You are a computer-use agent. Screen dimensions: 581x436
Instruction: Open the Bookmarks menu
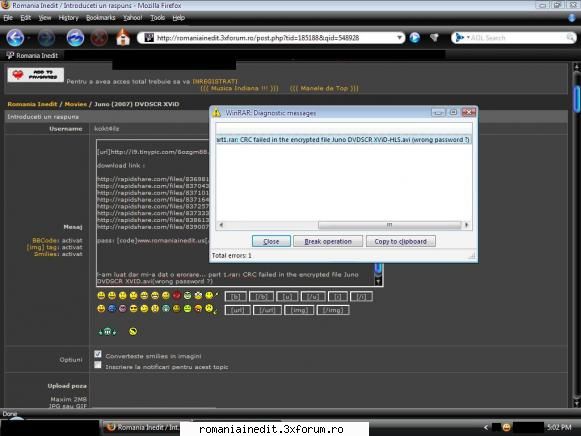click(x=100, y=18)
